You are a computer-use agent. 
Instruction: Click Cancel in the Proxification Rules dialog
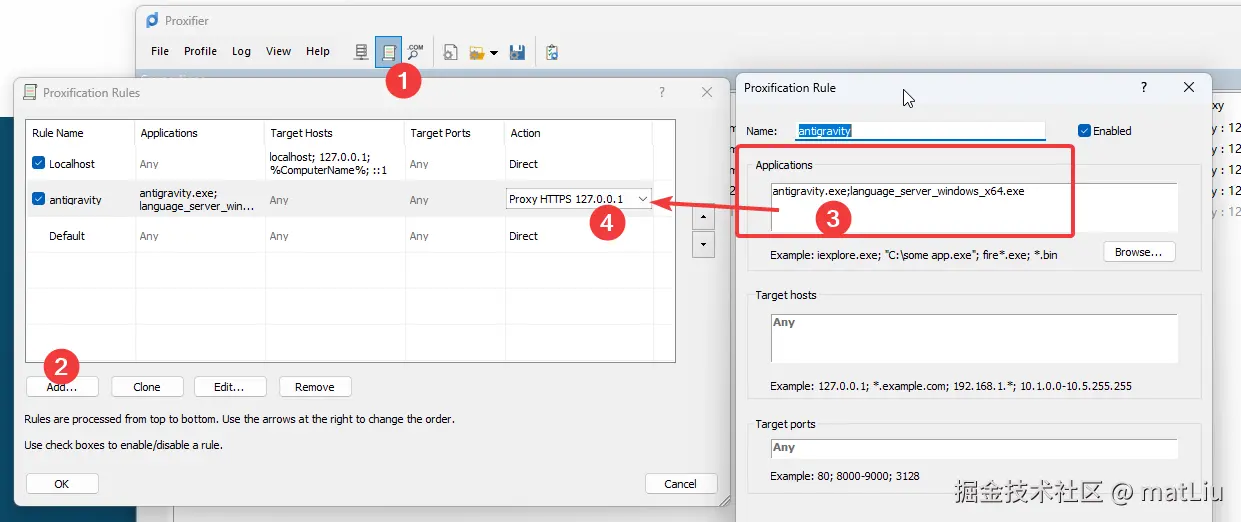(x=681, y=483)
